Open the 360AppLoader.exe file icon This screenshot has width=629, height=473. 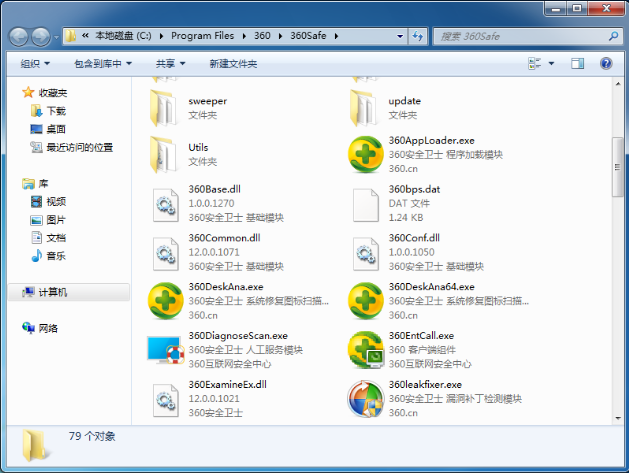pos(365,154)
